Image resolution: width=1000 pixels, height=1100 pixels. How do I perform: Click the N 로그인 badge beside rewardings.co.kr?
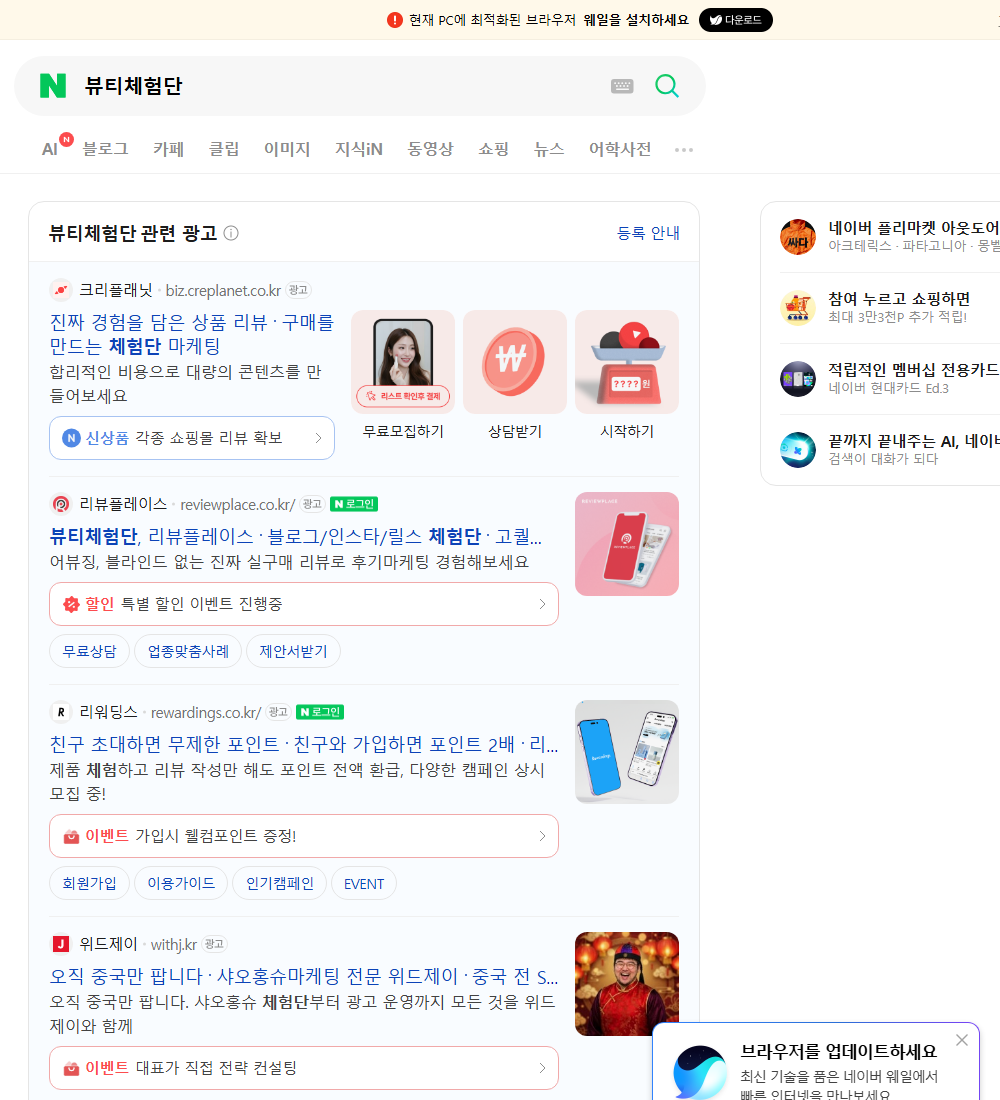coord(320,712)
